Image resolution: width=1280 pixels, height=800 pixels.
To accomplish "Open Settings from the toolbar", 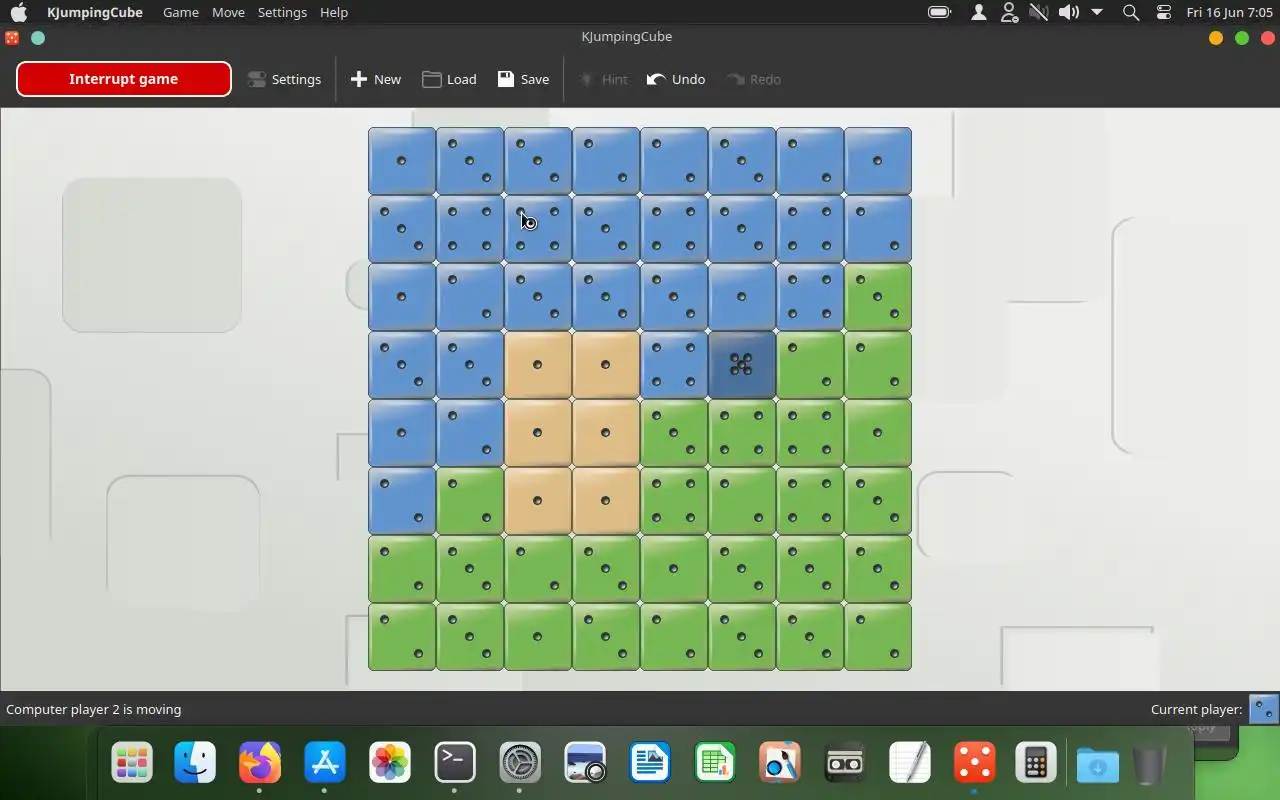I will coord(284,79).
